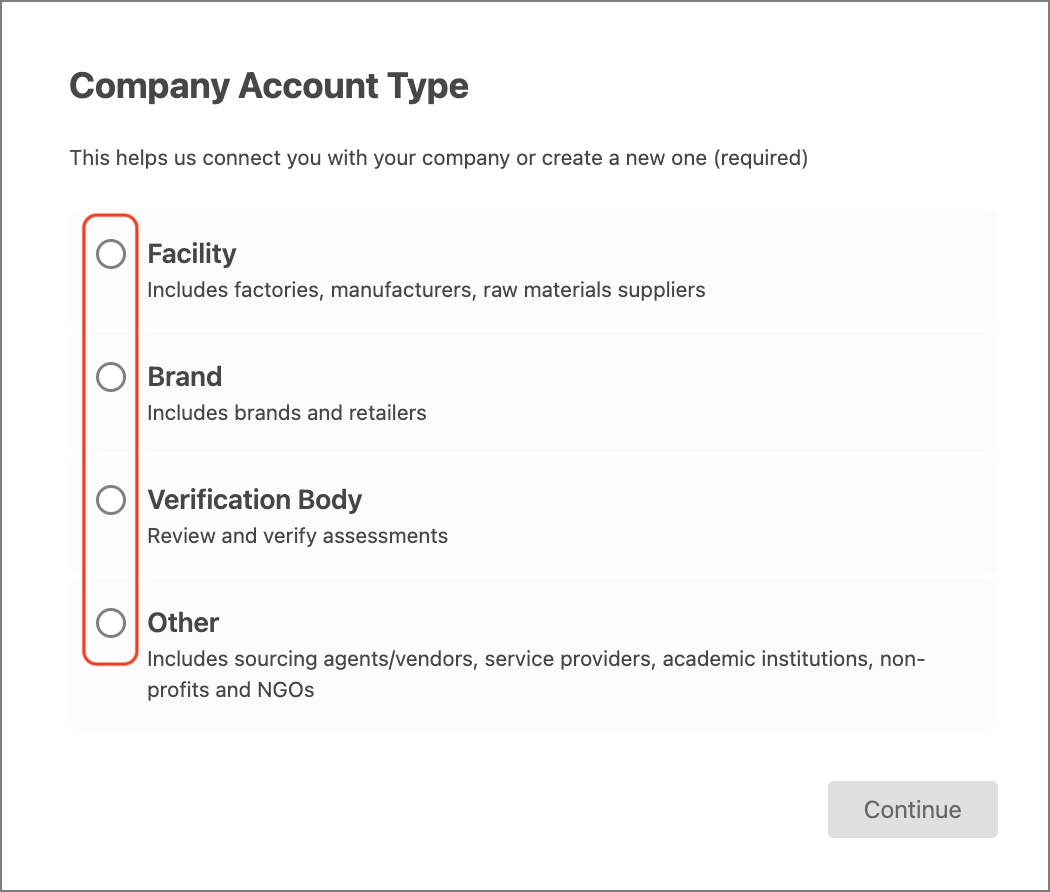Click 'Includes brands and retailers' description

tap(287, 413)
